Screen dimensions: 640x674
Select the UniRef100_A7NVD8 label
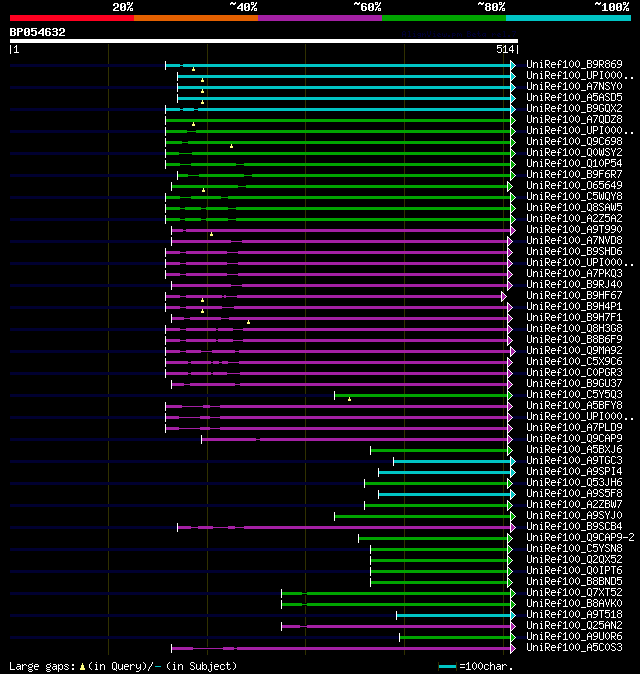(574, 241)
